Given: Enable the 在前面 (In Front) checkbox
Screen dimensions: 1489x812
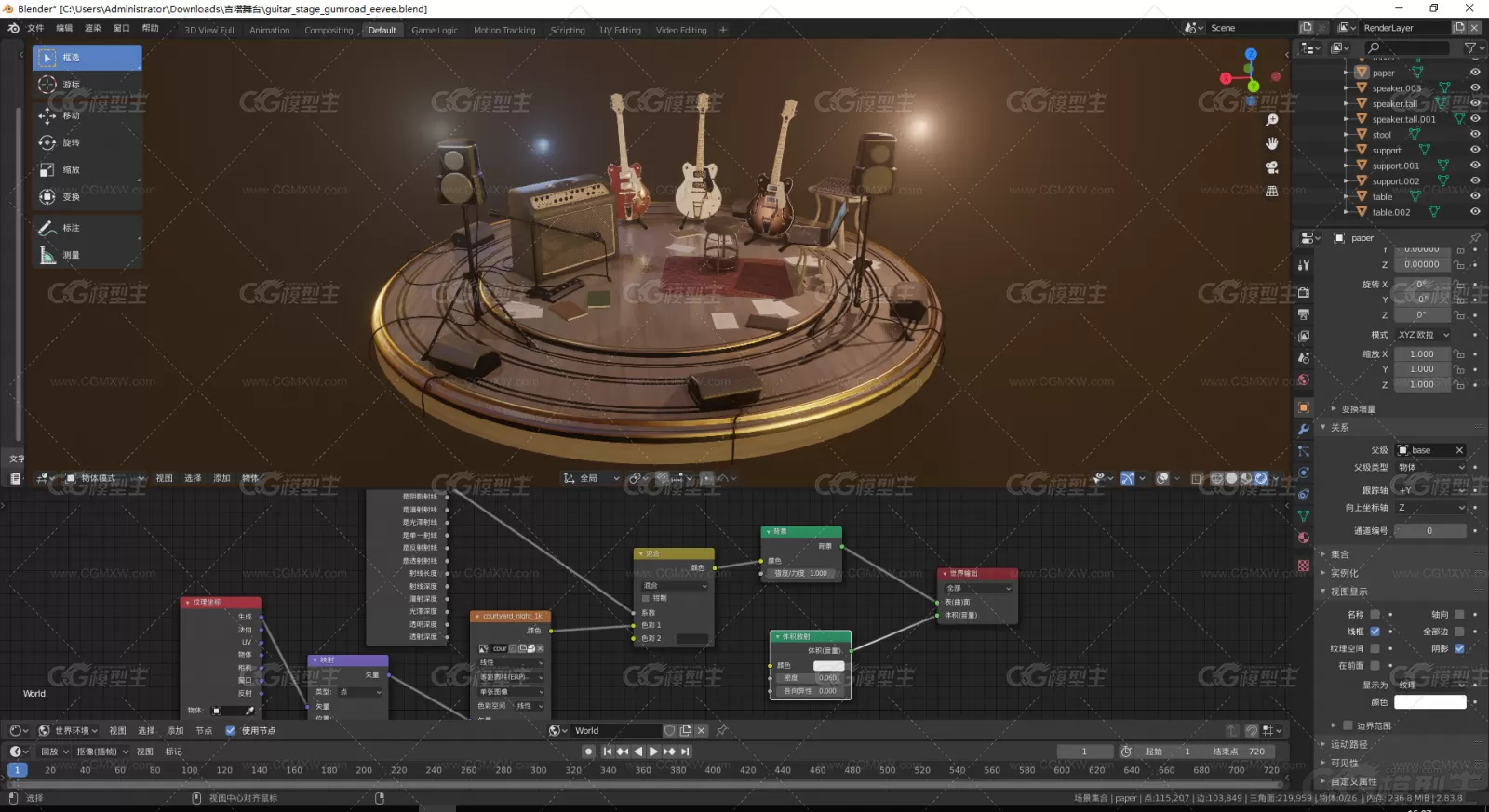Looking at the screenshot, I should click(x=1375, y=665).
